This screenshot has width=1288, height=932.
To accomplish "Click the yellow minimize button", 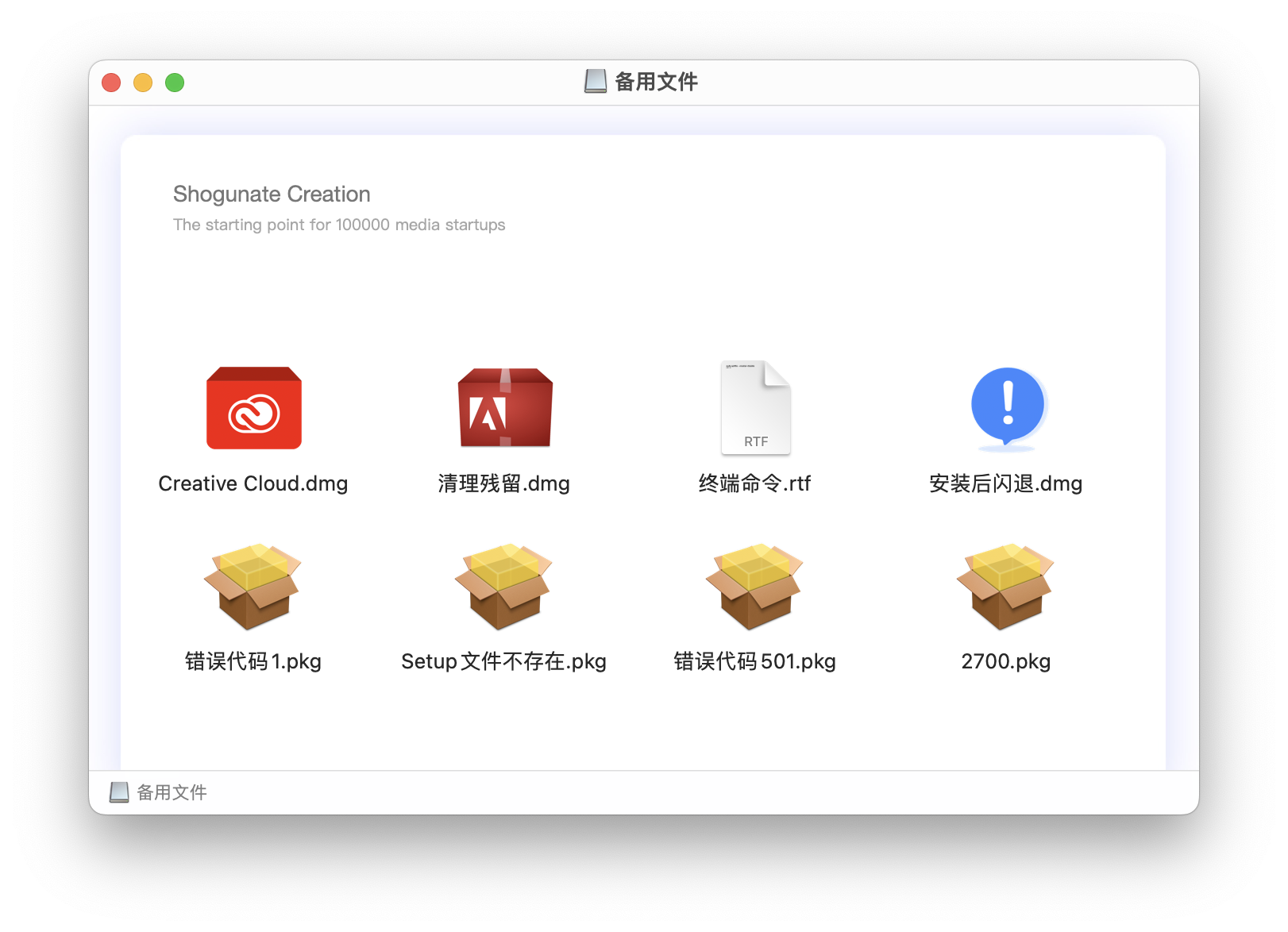I will (142, 82).
